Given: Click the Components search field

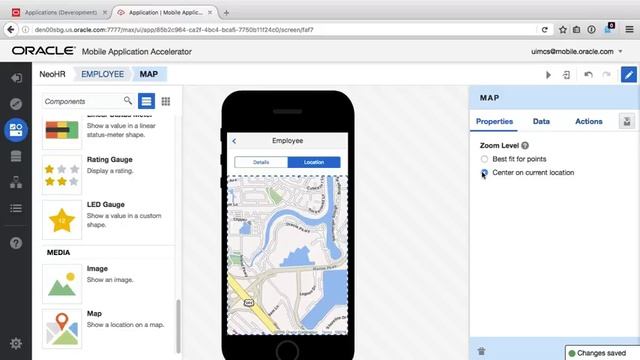Looking at the screenshot, I should pos(84,101).
